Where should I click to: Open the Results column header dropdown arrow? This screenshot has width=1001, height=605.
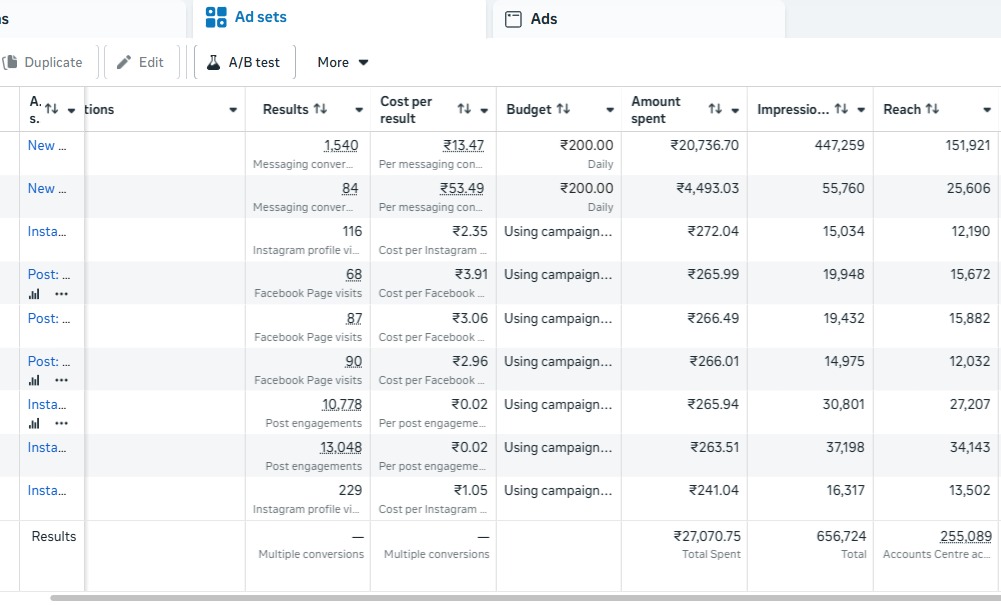coord(358,110)
